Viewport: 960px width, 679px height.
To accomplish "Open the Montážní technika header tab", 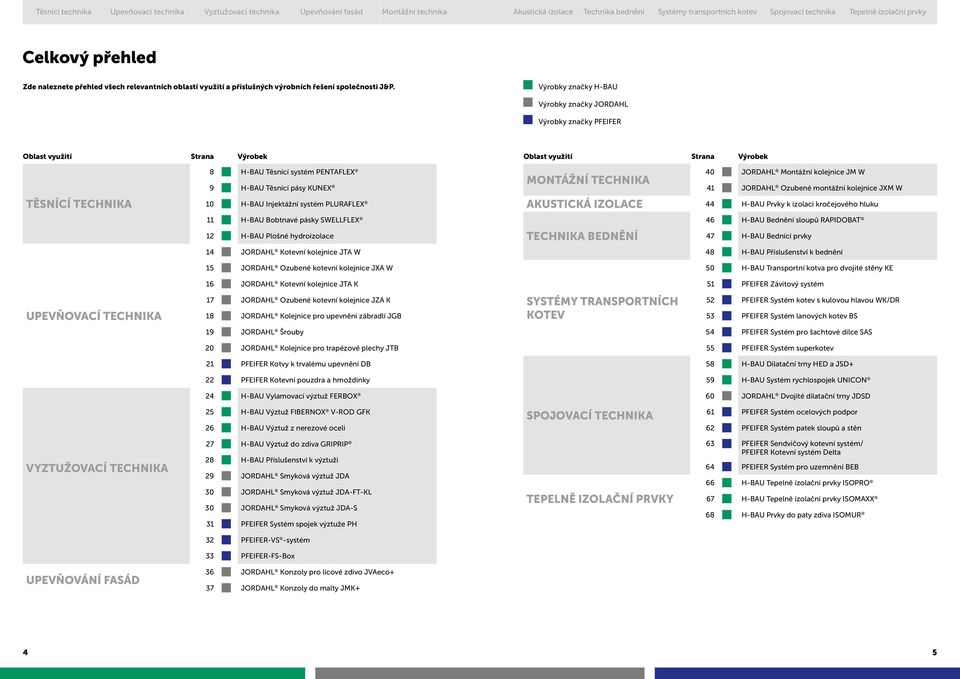I will 414,12.
